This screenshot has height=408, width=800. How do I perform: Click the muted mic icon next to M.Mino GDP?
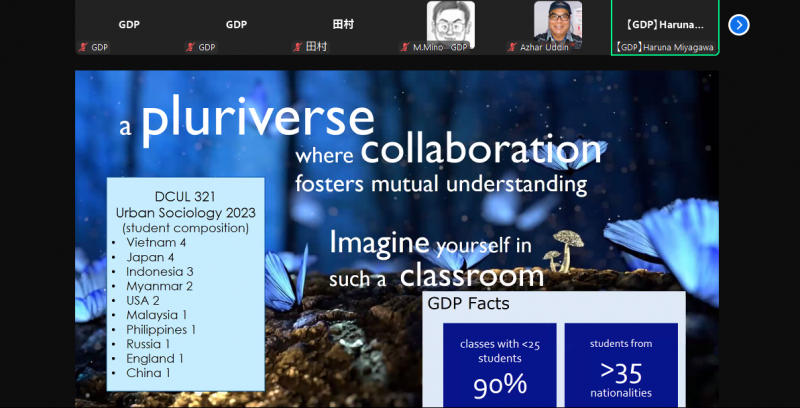pos(405,47)
